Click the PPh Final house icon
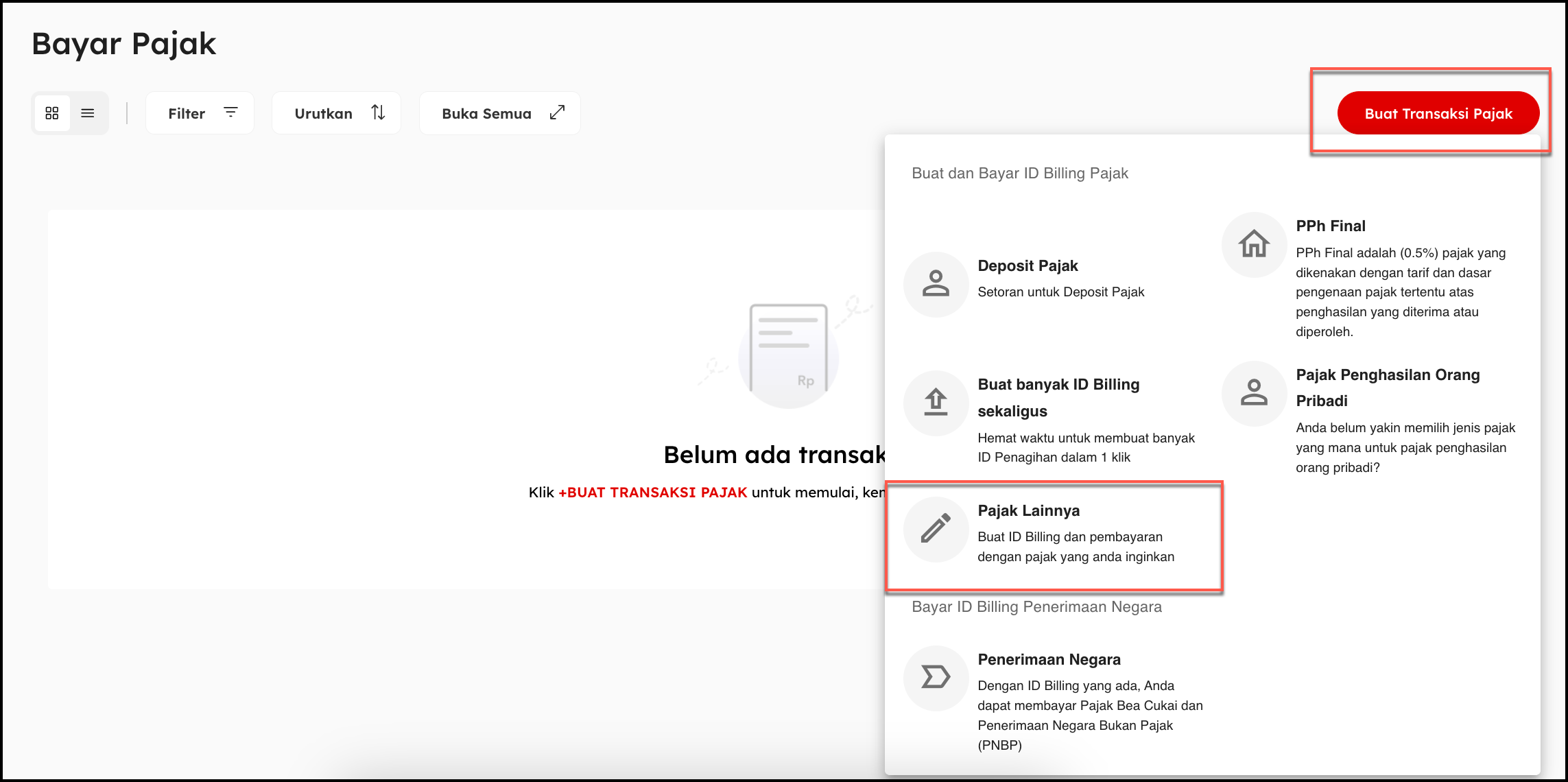This screenshot has height=782, width=1568. point(1254,244)
